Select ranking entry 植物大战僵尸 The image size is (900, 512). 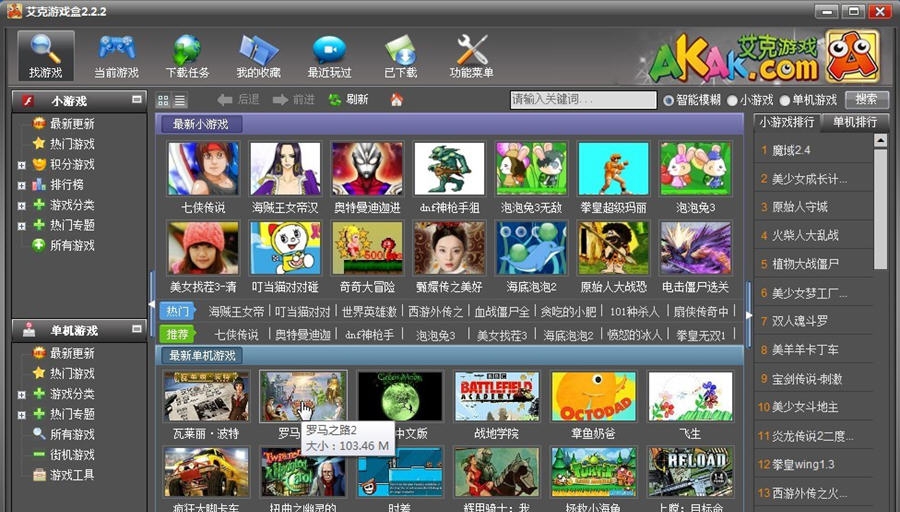click(x=805, y=264)
